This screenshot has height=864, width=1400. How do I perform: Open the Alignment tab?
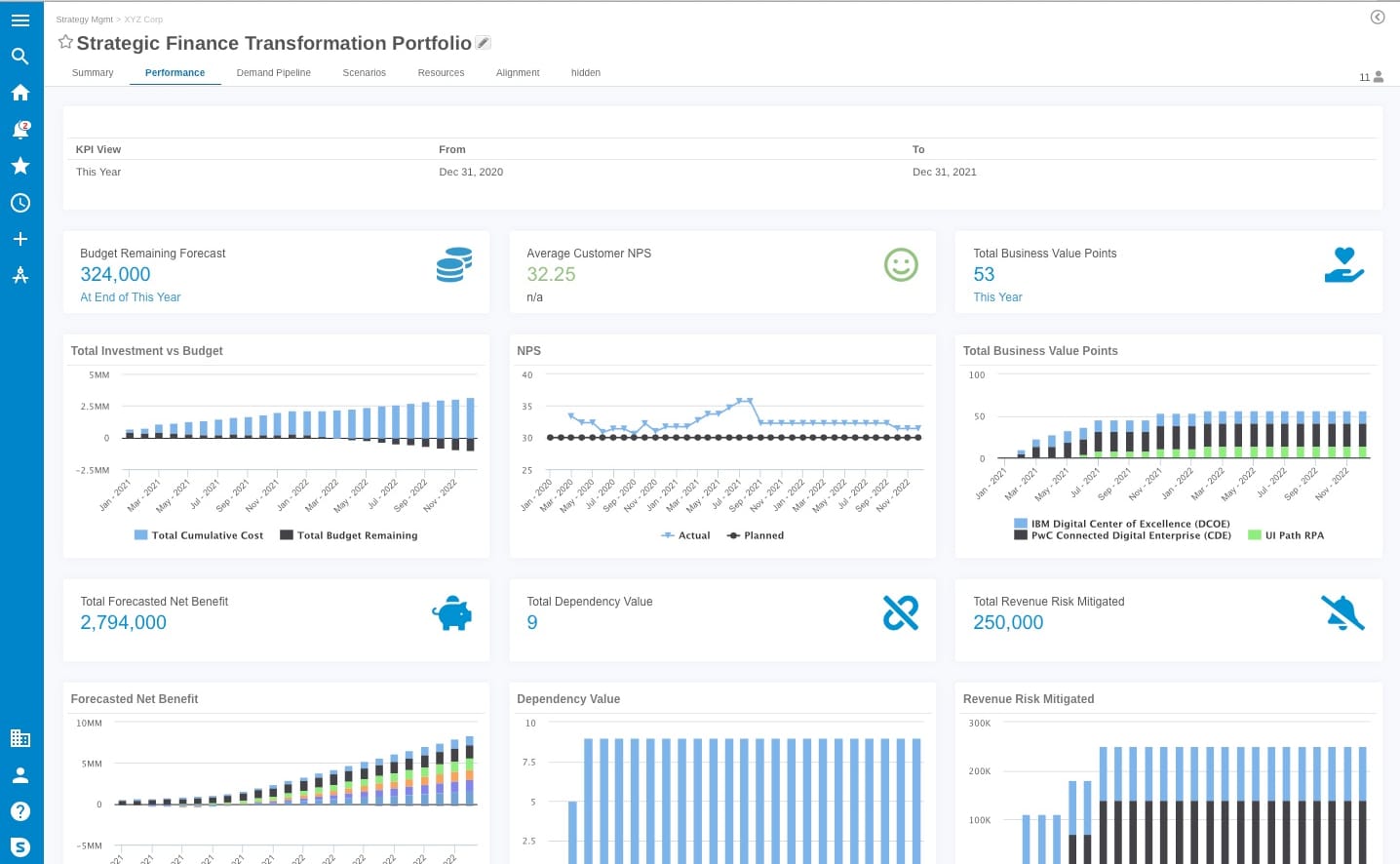[518, 73]
